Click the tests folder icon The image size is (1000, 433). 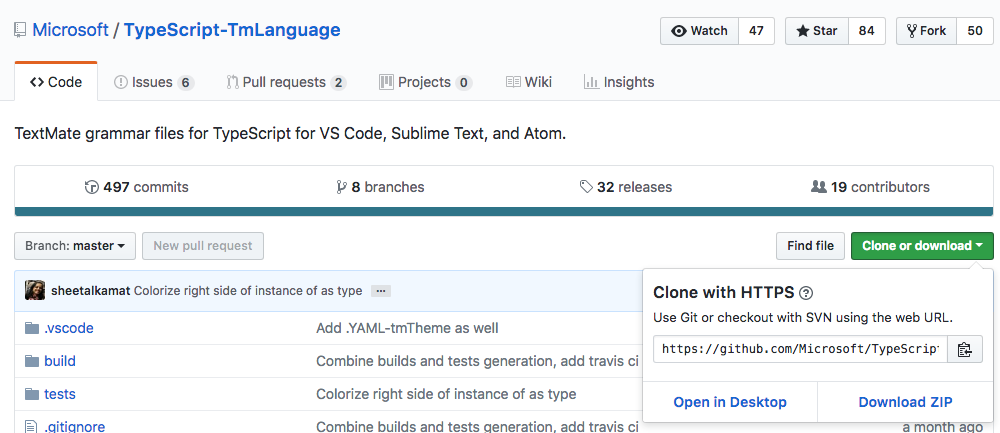point(32,394)
